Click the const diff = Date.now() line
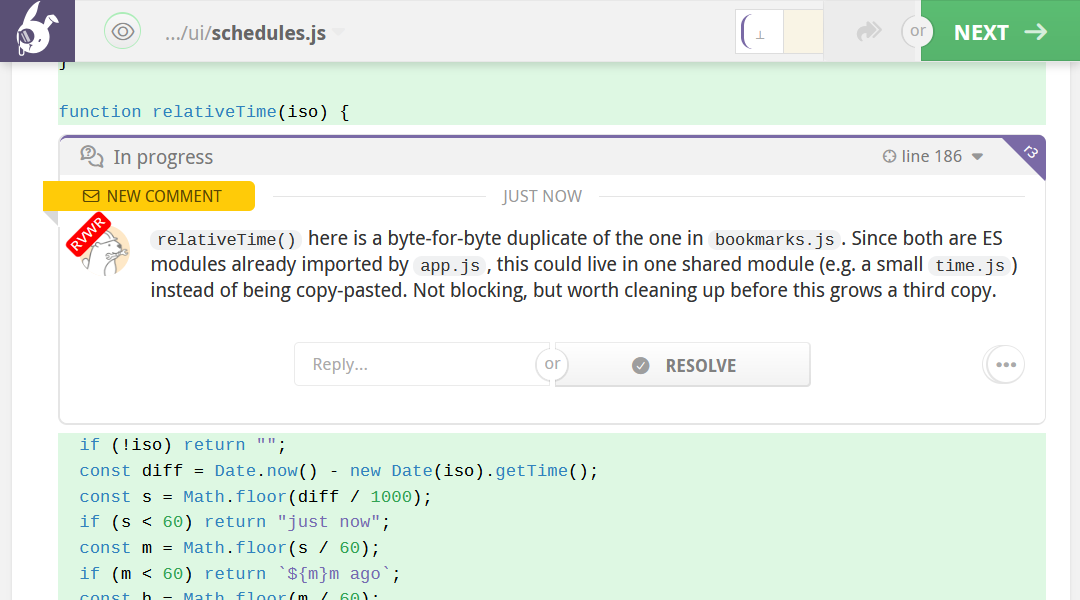 [x=338, y=471]
